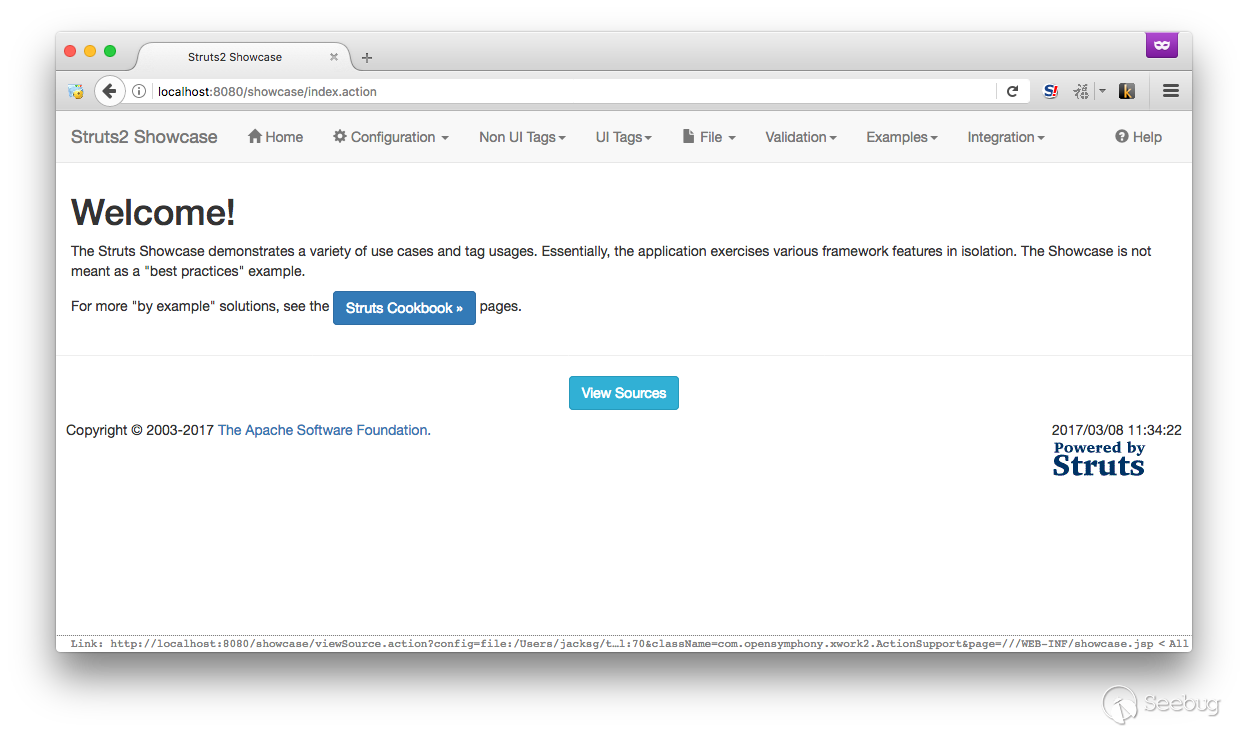The width and height of the screenshot is (1248, 732).
Task: Click the red S toolbar extension icon
Action: point(1051,91)
